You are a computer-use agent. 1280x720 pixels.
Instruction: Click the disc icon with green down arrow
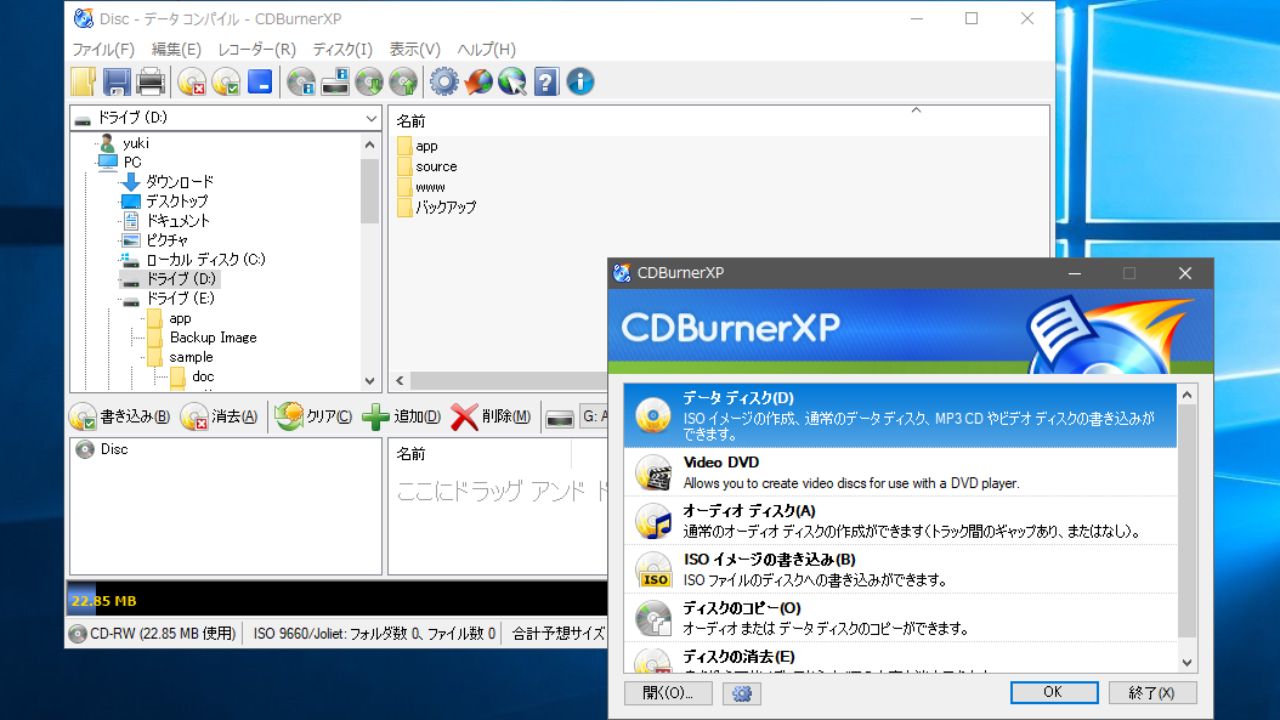(x=369, y=81)
